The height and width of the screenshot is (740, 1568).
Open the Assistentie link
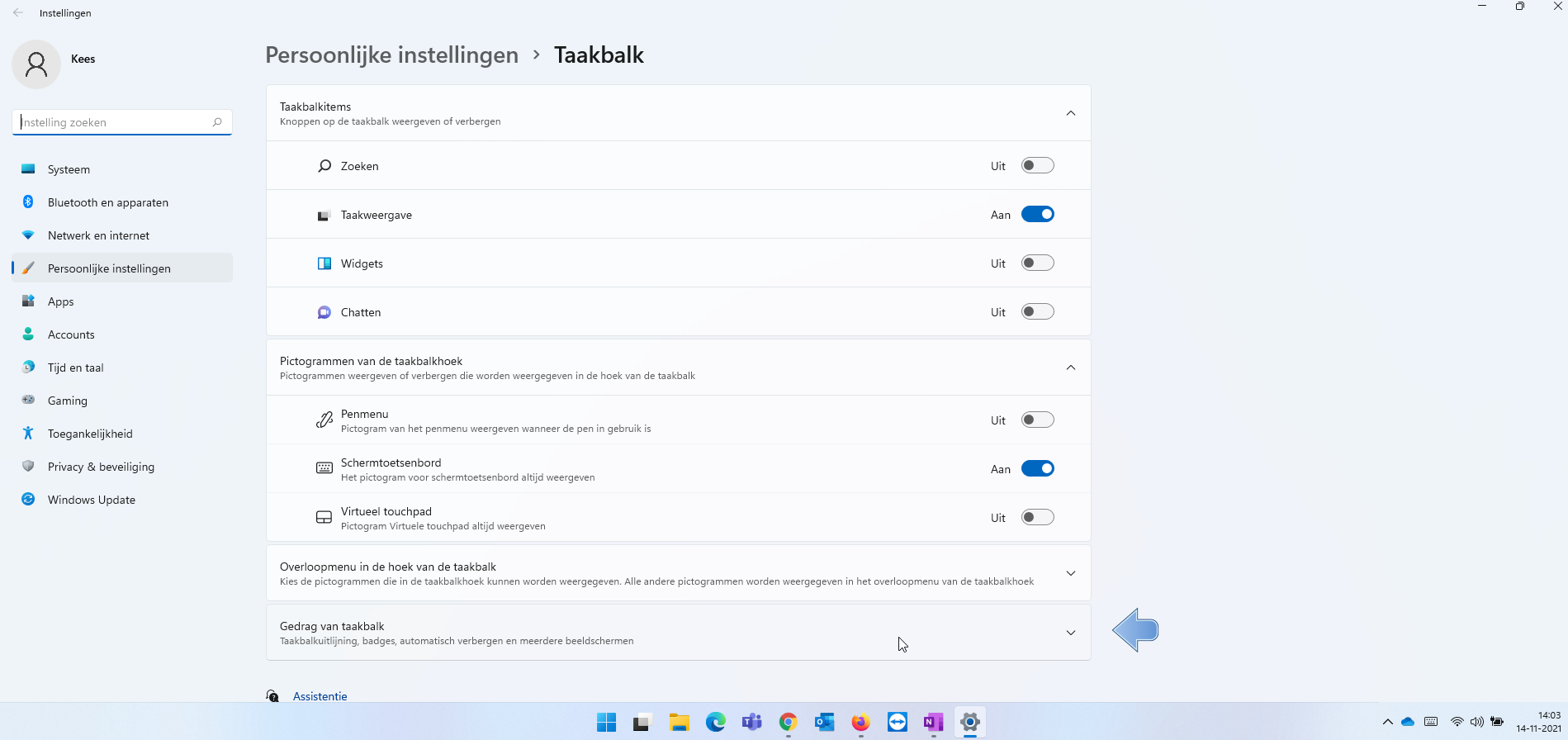(320, 696)
